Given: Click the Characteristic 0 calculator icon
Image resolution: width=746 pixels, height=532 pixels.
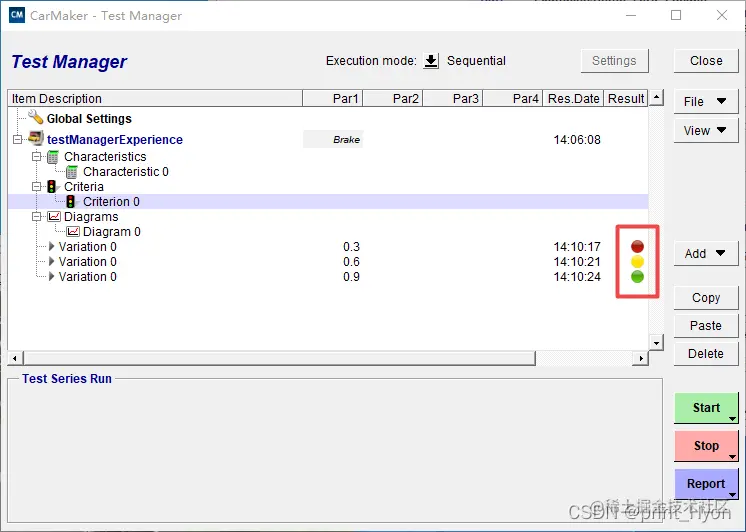Looking at the screenshot, I should tap(72, 172).
